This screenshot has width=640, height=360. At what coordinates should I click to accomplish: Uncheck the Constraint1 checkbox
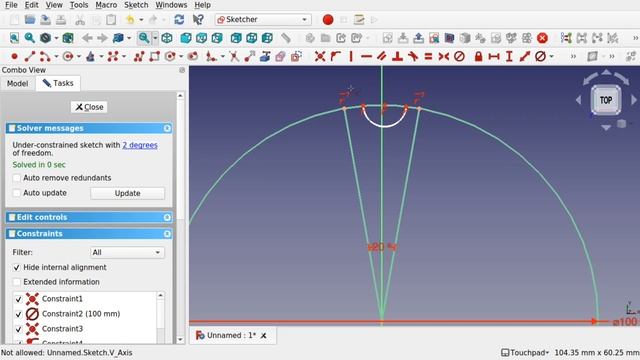click(18, 299)
